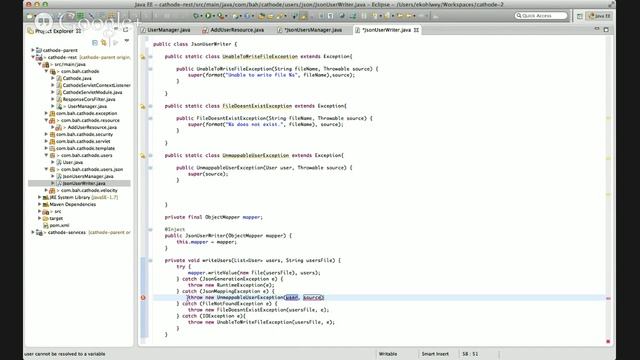Open the External Tools dropdown arrow
The width and height of the screenshot is (640, 360).
point(227,16)
